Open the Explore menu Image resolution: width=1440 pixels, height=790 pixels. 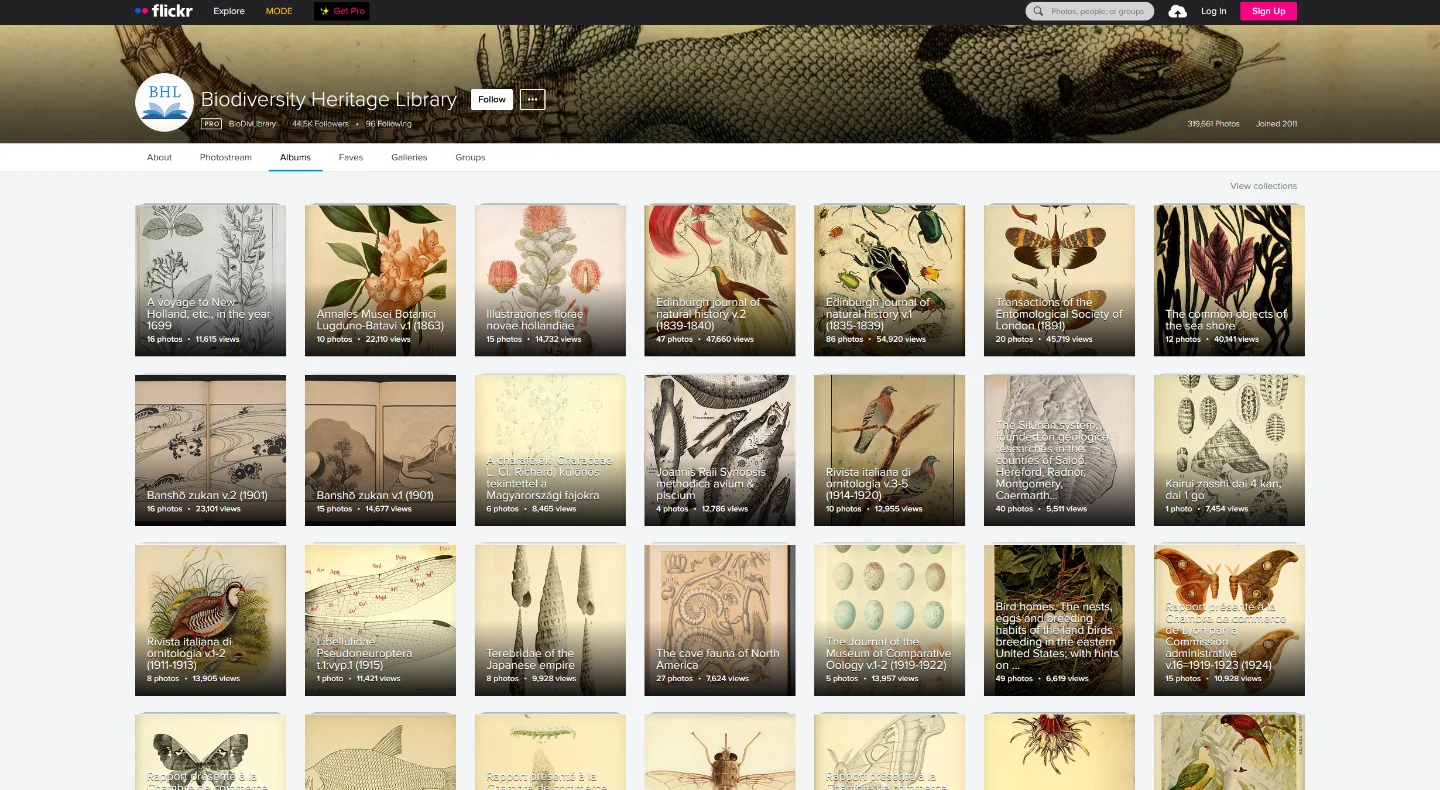pyautogui.click(x=229, y=11)
